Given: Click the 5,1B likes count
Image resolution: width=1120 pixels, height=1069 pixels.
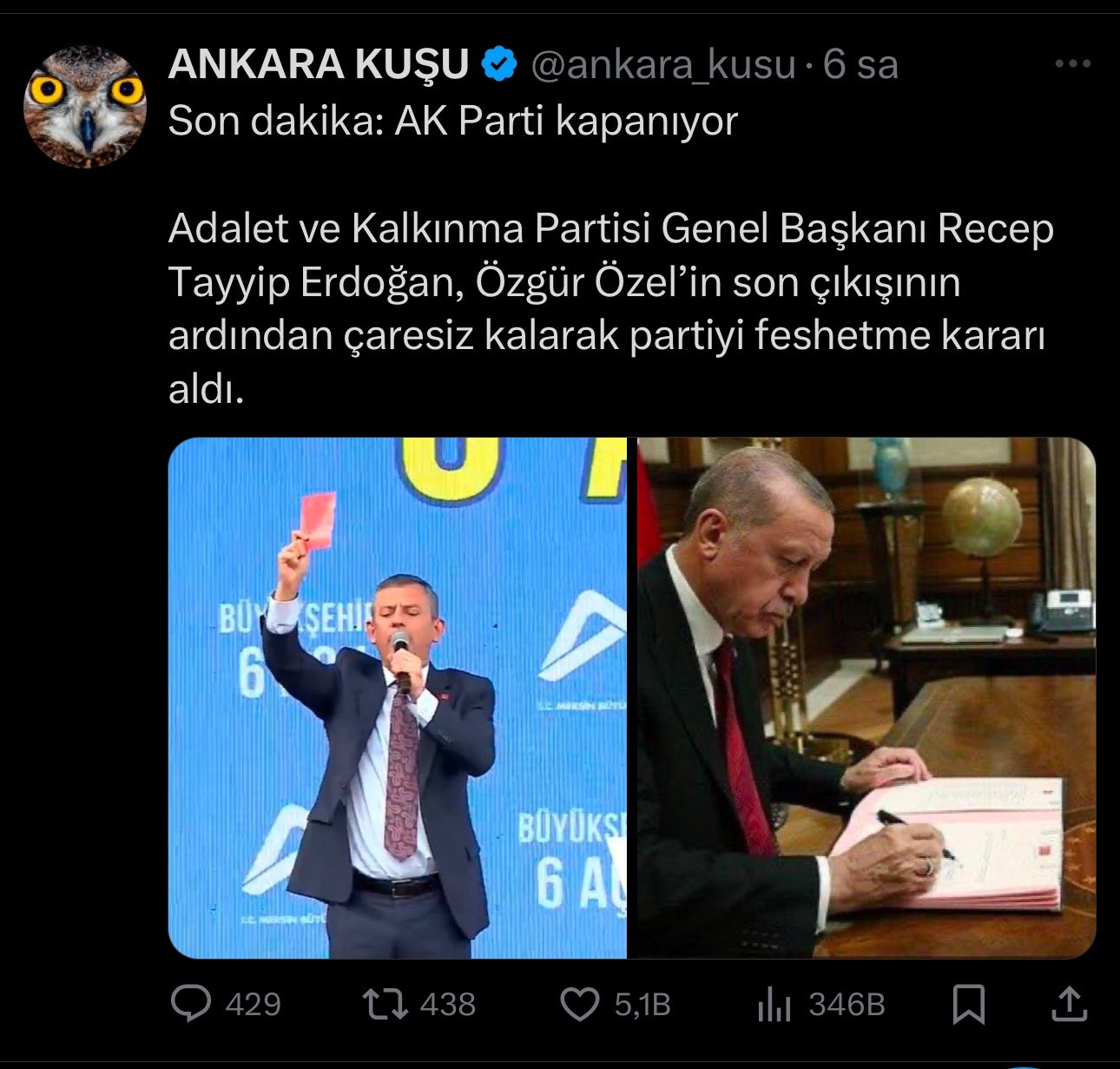Looking at the screenshot, I should click(x=642, y=1005).
